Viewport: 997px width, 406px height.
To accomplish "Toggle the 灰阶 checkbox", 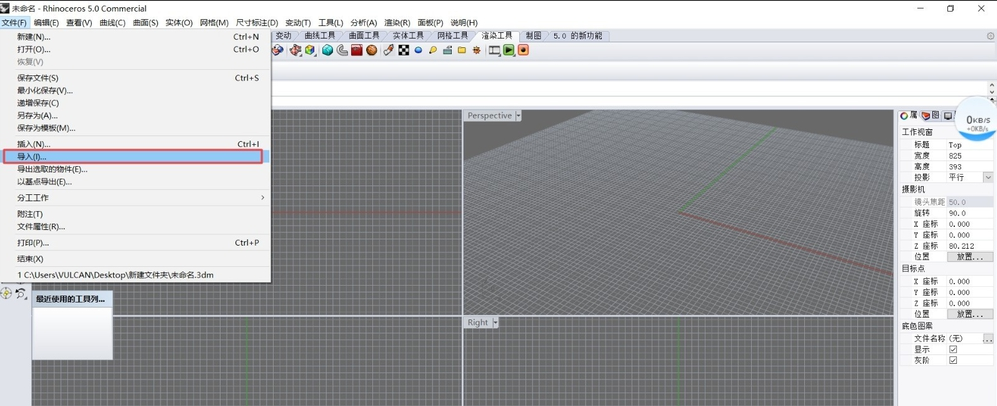I will (x=953, y=360).
